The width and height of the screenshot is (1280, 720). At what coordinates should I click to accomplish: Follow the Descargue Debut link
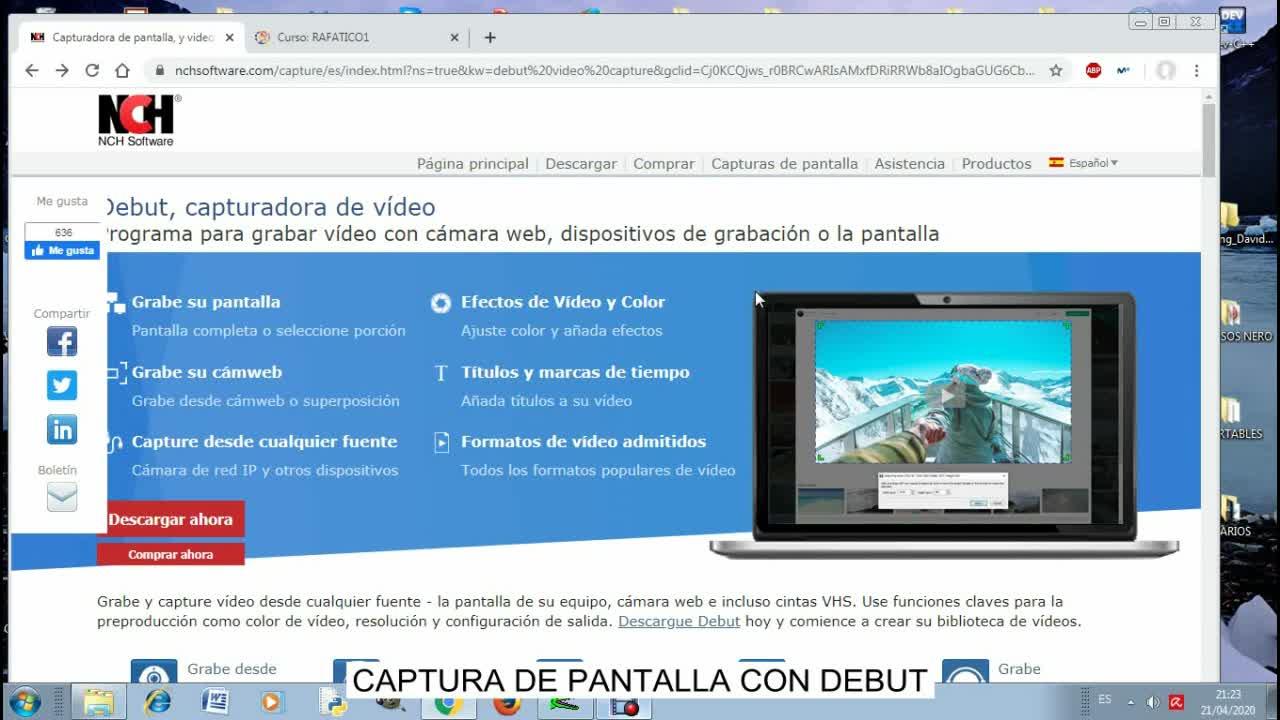tap(679, 621)
